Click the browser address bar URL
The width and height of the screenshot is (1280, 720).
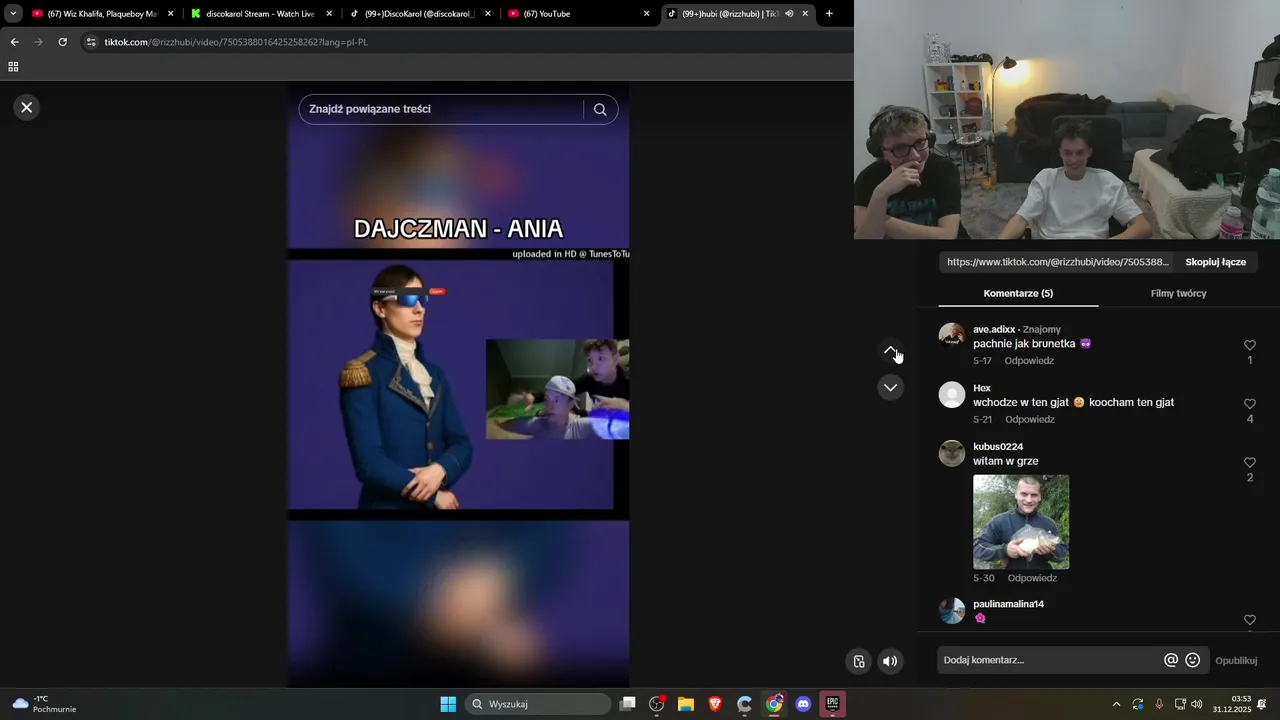pyautogui.click(x=236, y=42)
